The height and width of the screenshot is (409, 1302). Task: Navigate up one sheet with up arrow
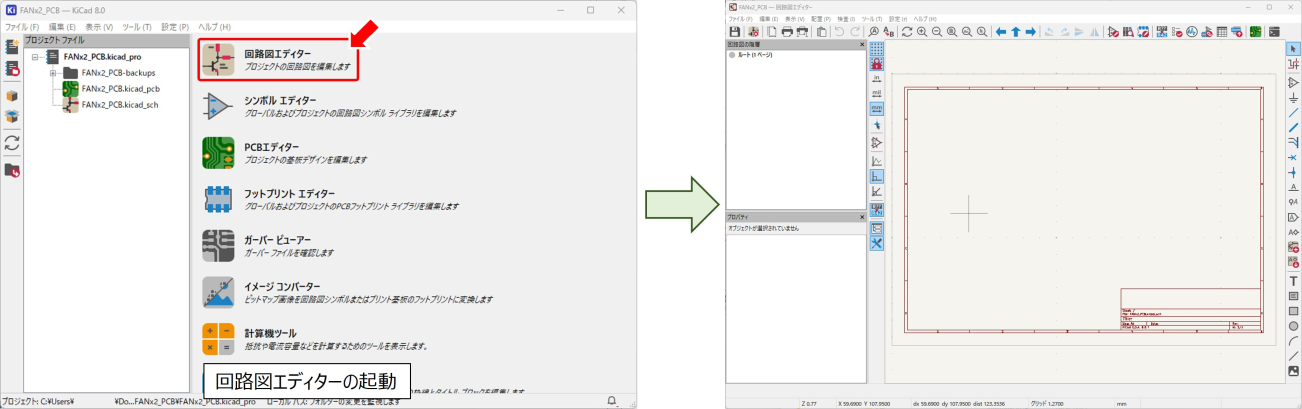coord(1016,32)
